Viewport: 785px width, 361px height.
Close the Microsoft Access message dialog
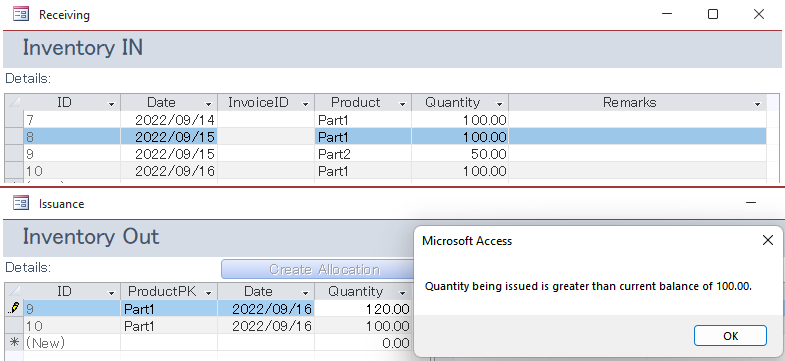point(767,240)
